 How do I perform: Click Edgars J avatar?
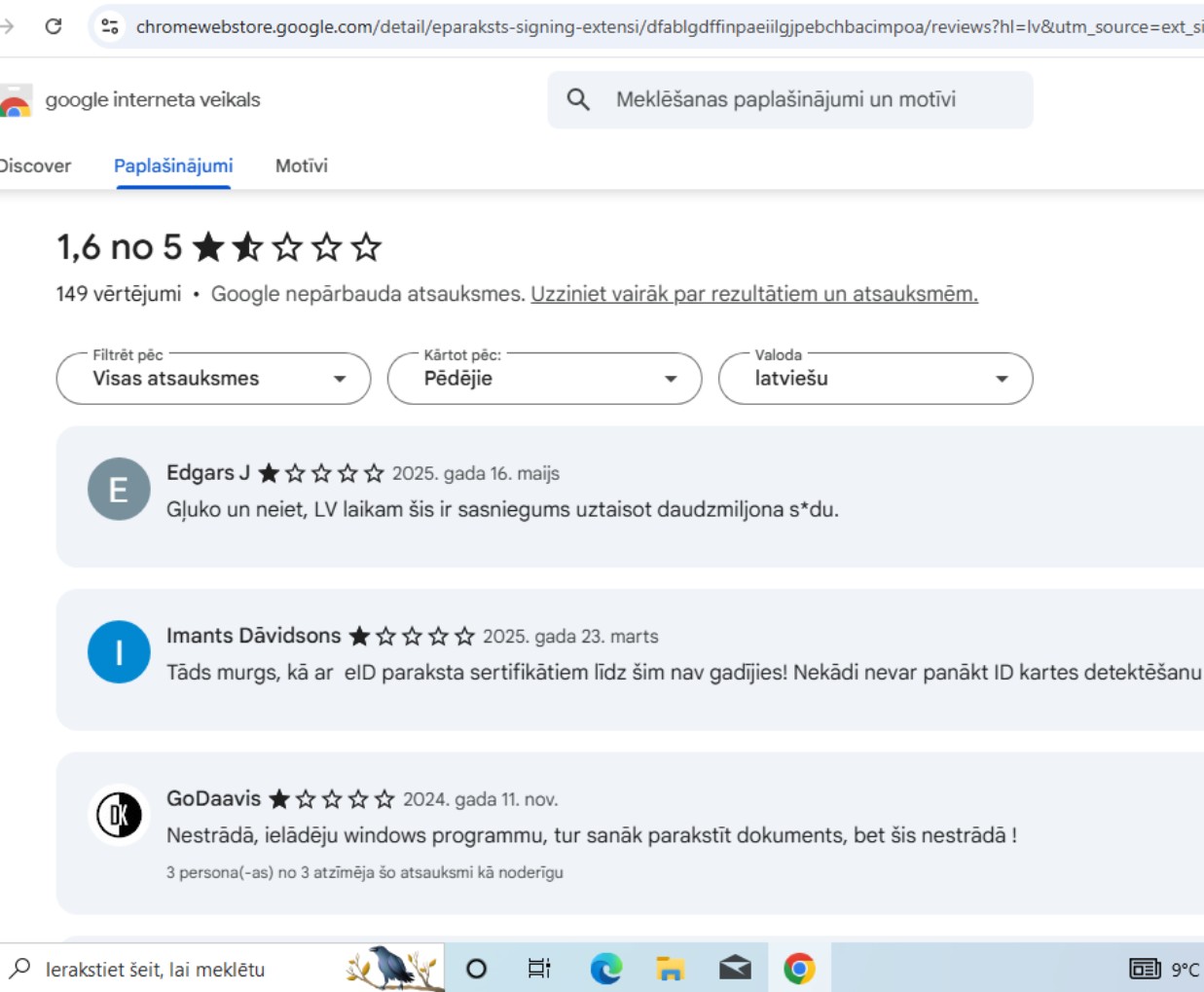click(x=119, y=489)
